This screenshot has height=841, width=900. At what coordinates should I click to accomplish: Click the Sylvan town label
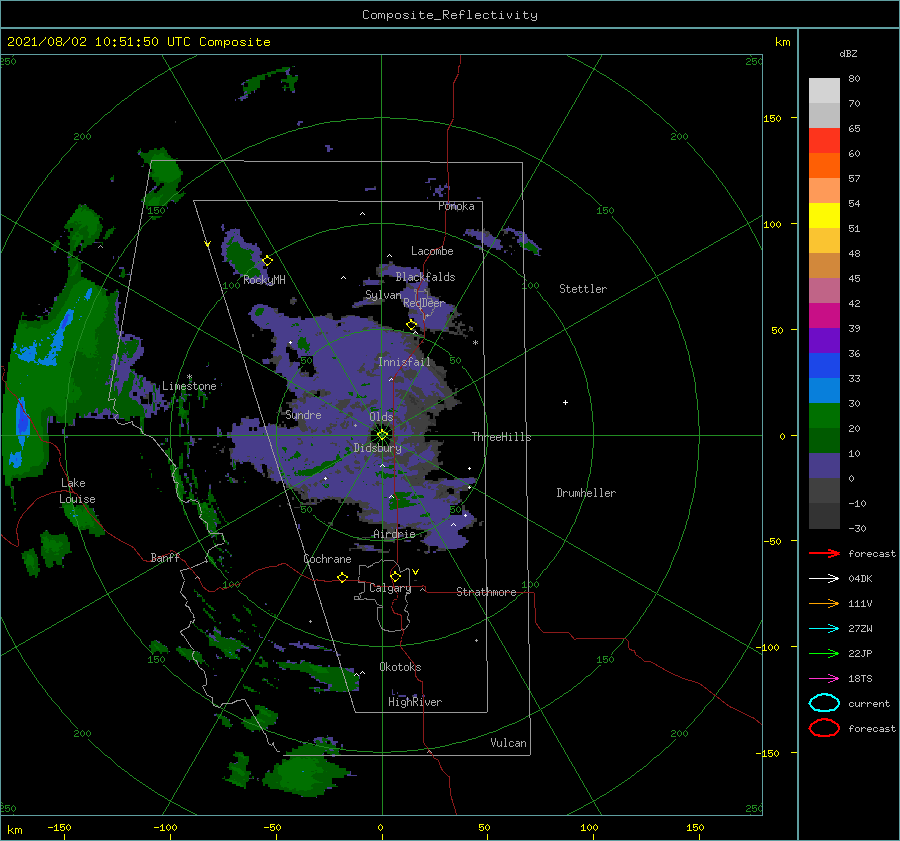383,295
